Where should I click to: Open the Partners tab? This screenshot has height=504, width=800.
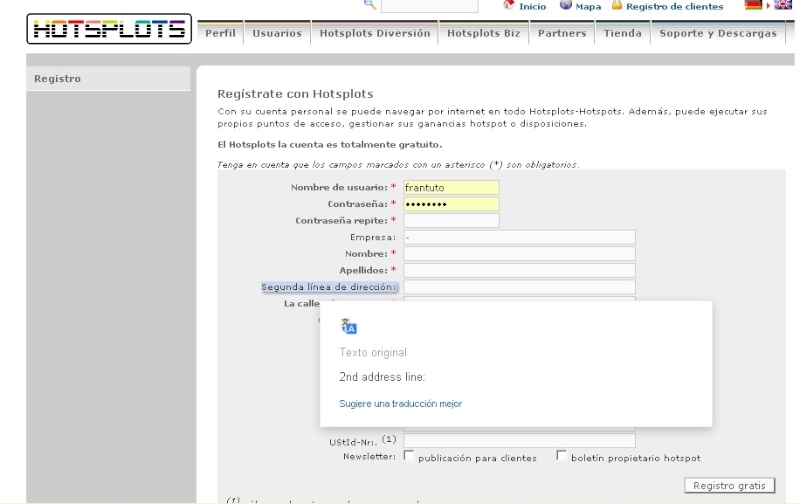click(x=562, y=33)
